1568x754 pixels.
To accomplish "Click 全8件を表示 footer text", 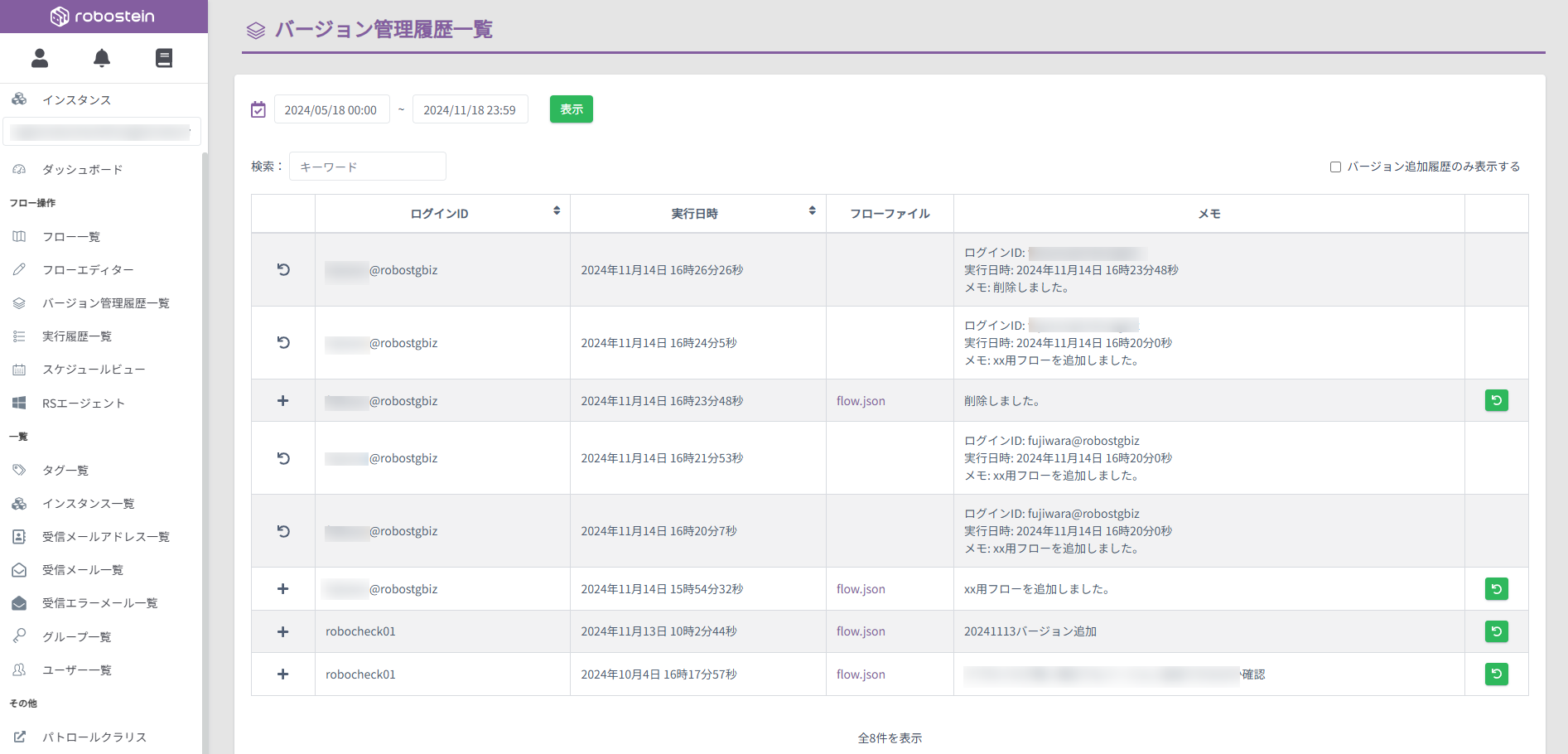I will (890, 738).
